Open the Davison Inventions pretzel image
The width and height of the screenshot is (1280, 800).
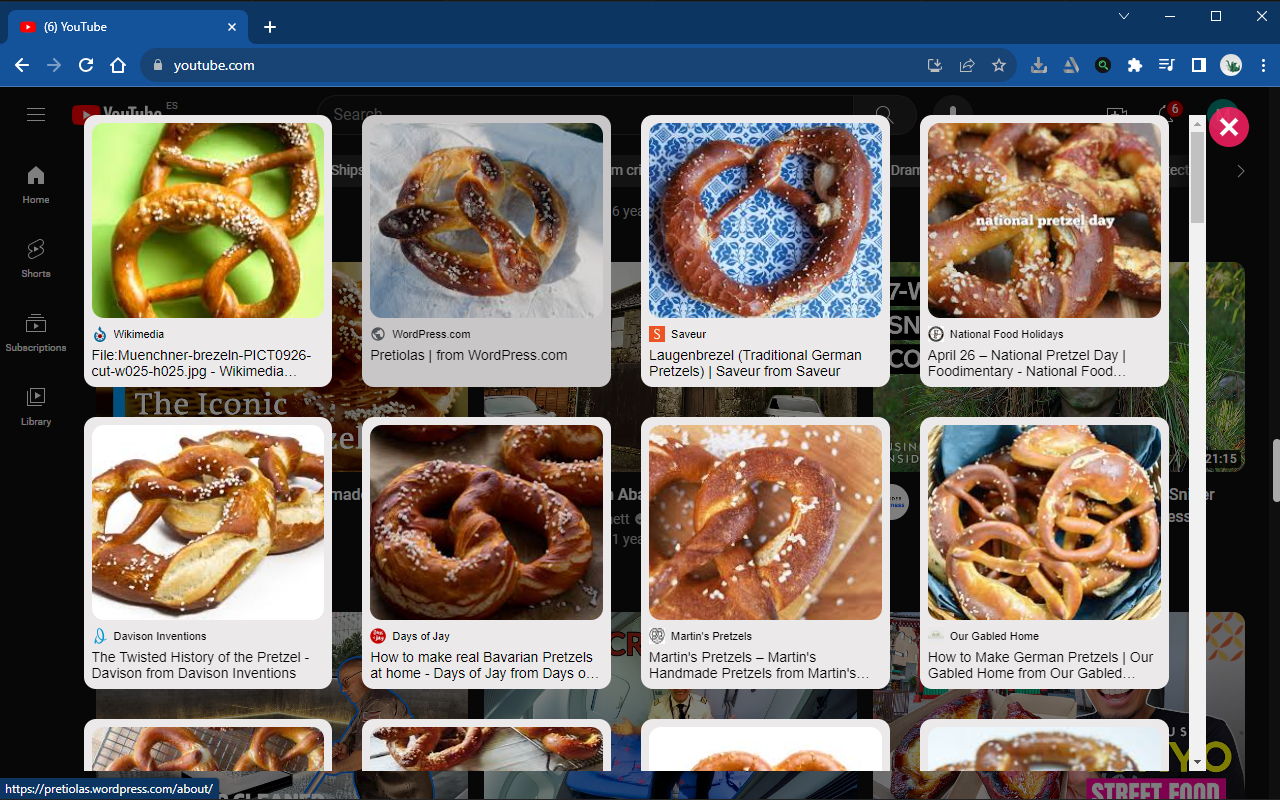208,522
